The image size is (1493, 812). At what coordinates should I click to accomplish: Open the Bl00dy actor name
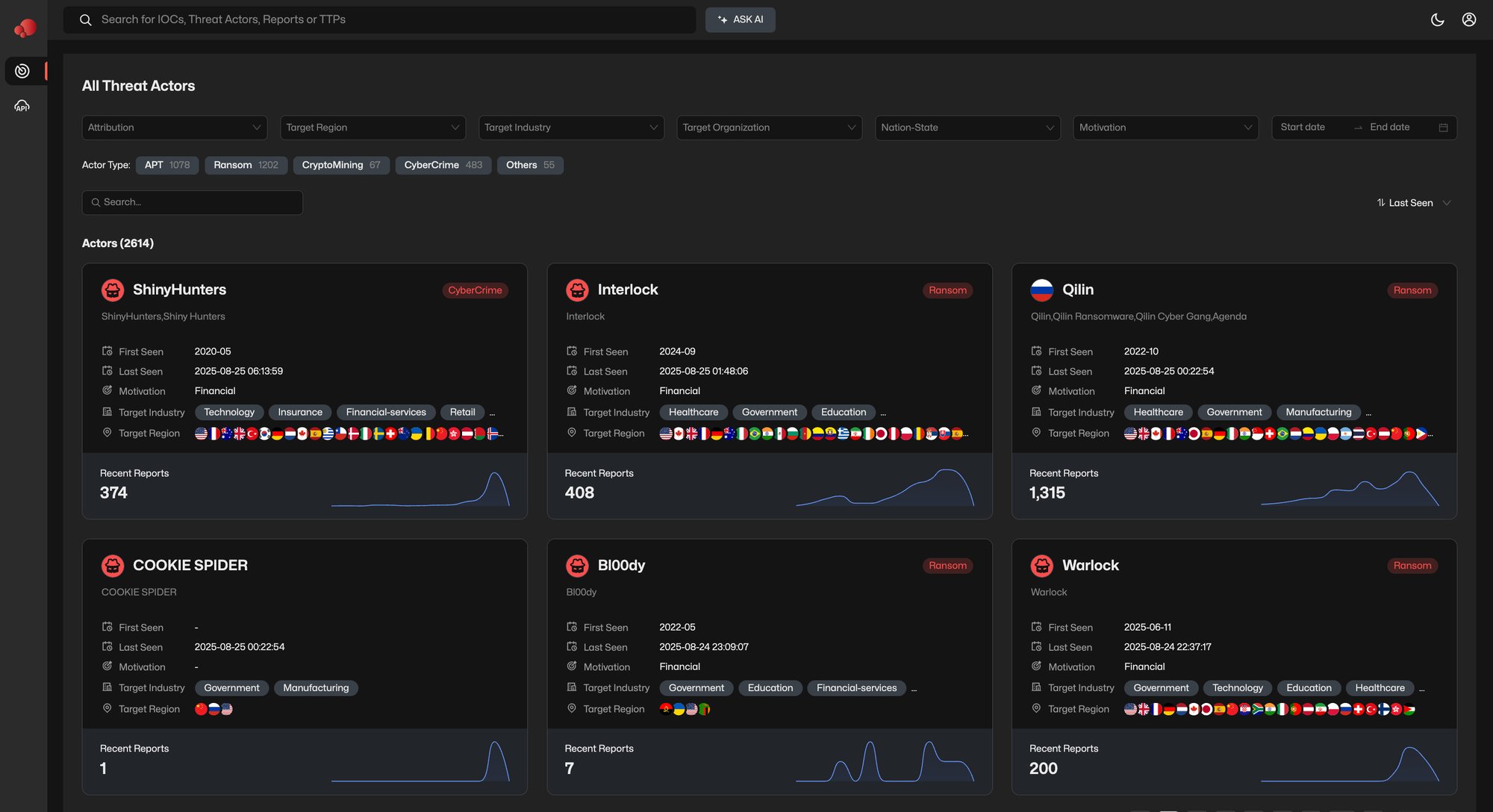(x=621, y=565)
